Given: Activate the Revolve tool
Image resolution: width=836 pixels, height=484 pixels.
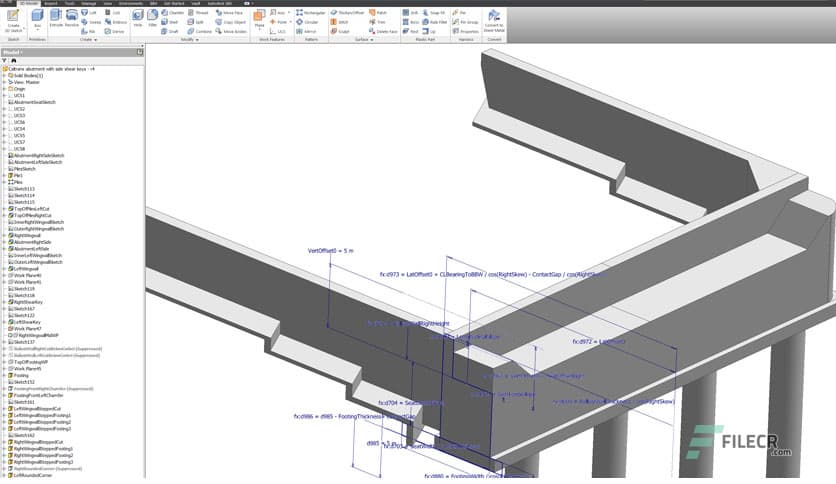Looking at the screenshot, I should point(72,19).
